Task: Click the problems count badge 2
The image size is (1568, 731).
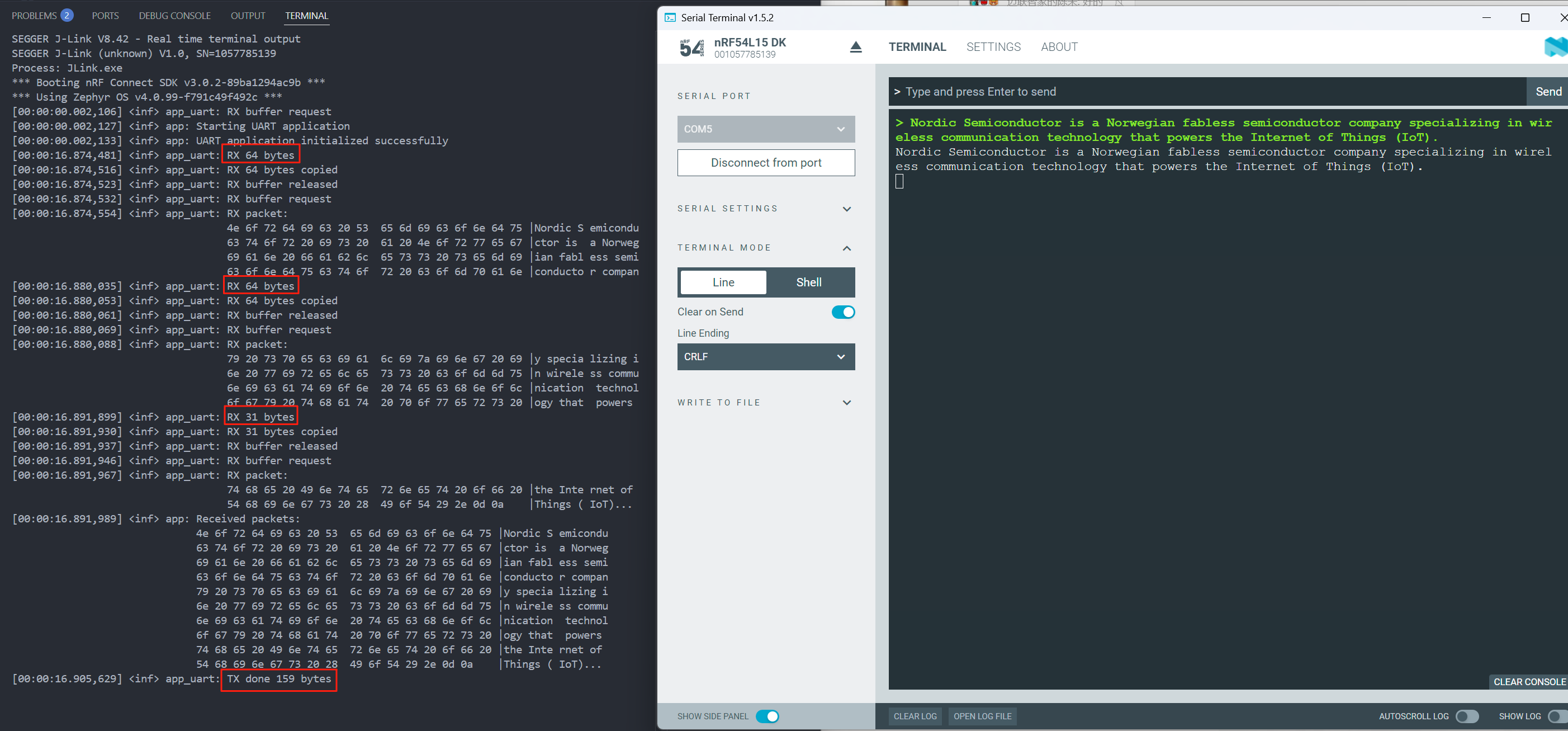Action: point(67,15)
